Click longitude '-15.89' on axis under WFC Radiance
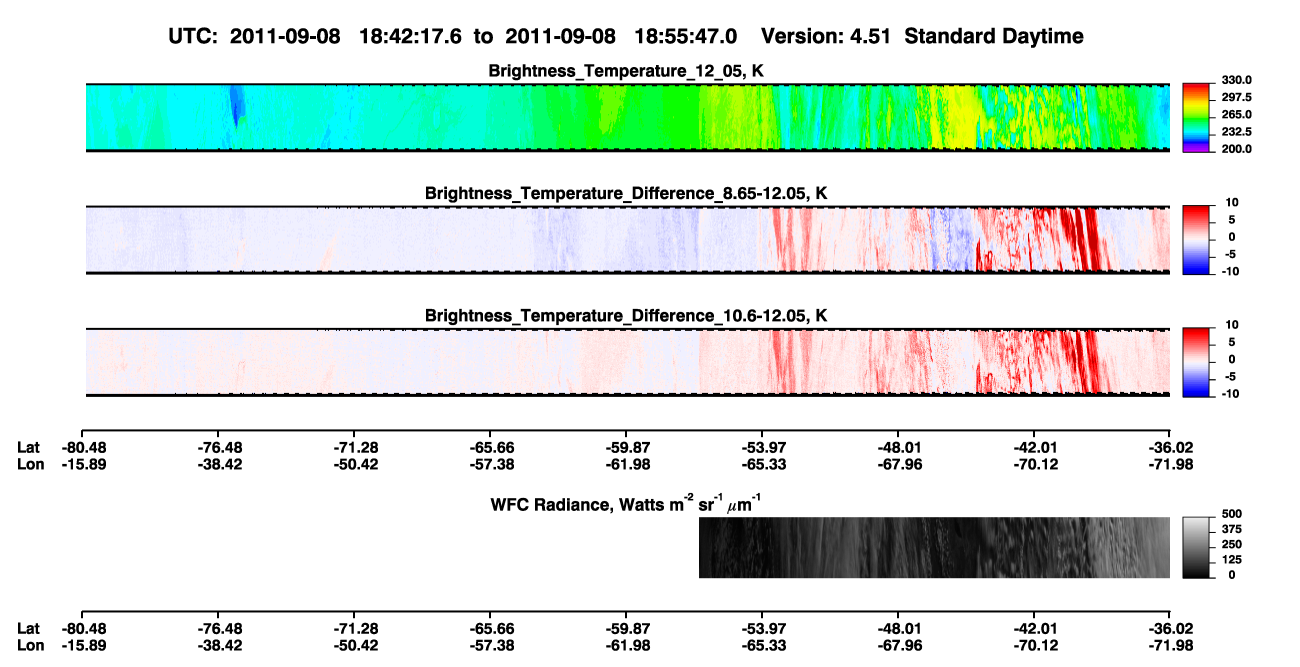The width and height of the screenshot is (1300, 667). (x=82, y=644)
